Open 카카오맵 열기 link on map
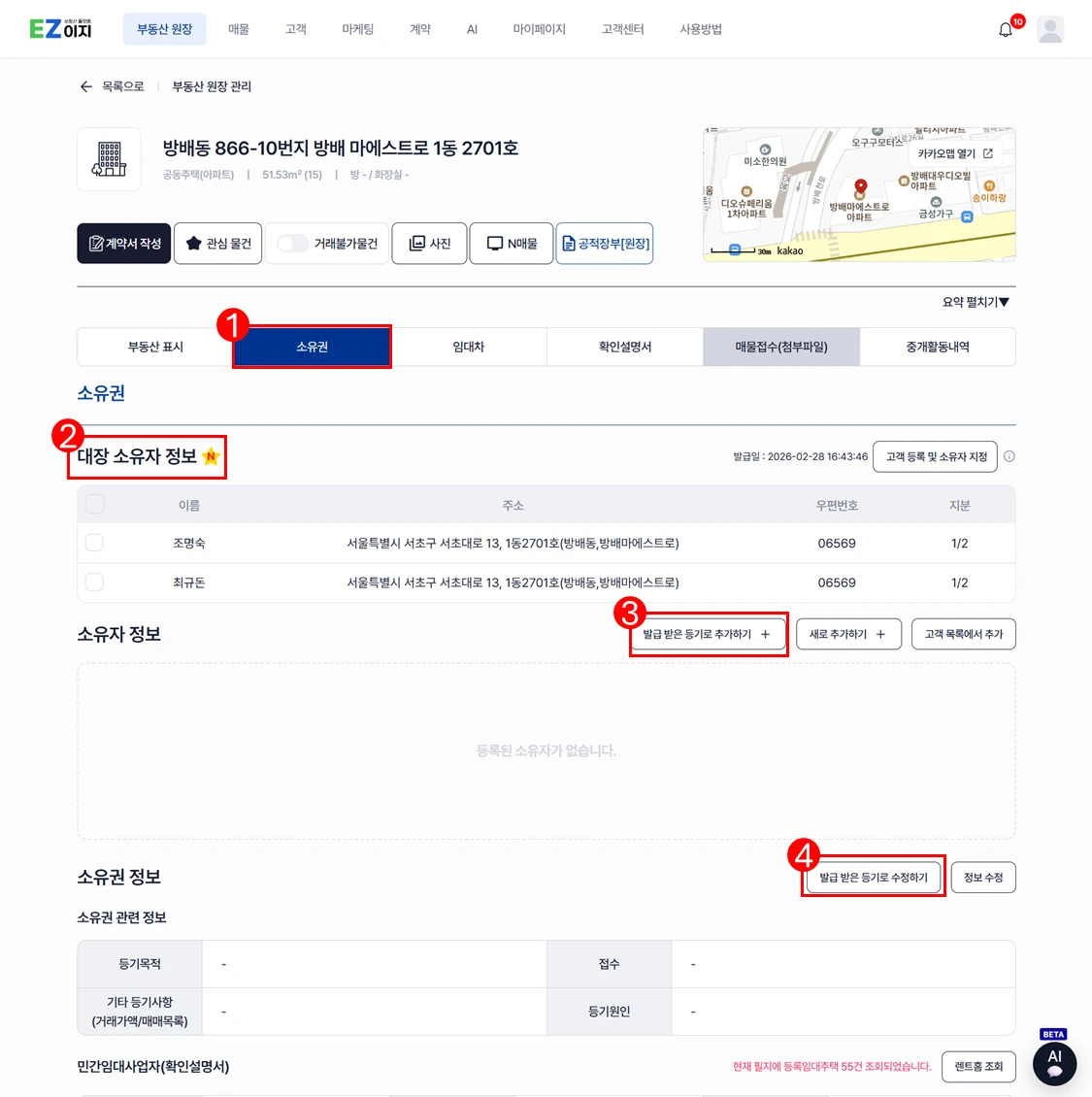The width and height of the screenshot is (1092, 1097). pyautogui.click(x=955, y=153)
